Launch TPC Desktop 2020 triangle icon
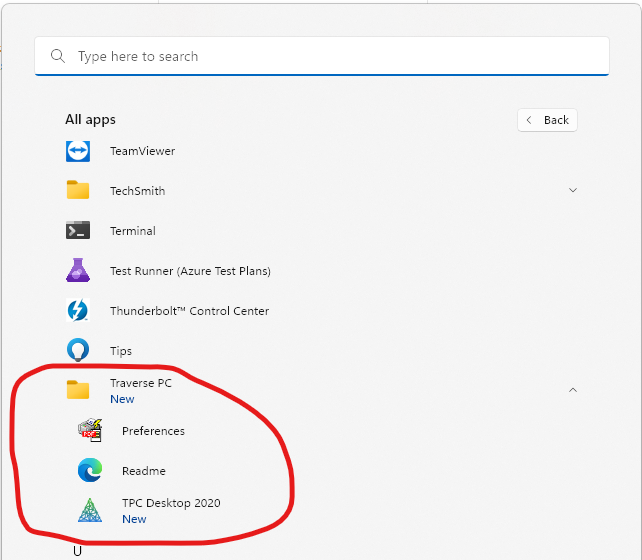Viewport: 642px width, 560px height. click(90, 510)
